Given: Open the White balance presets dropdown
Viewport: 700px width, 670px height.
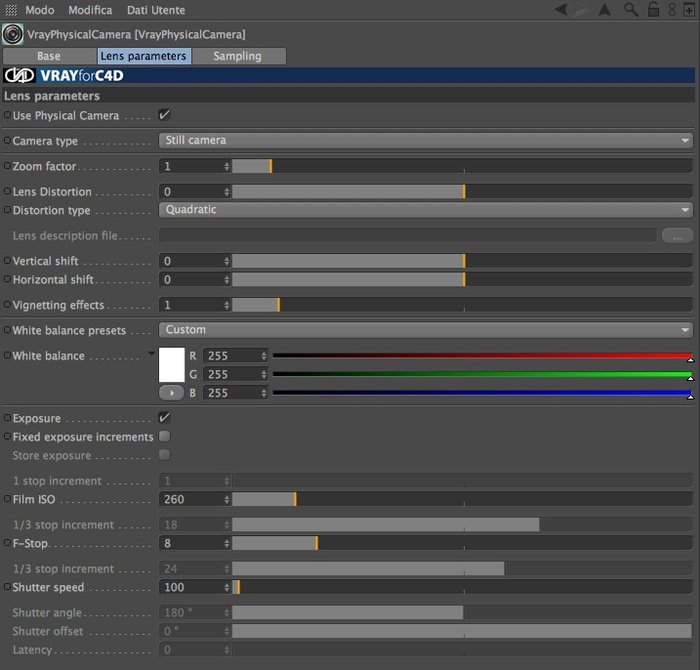Looking at the screenshot, I should [426, 329].
